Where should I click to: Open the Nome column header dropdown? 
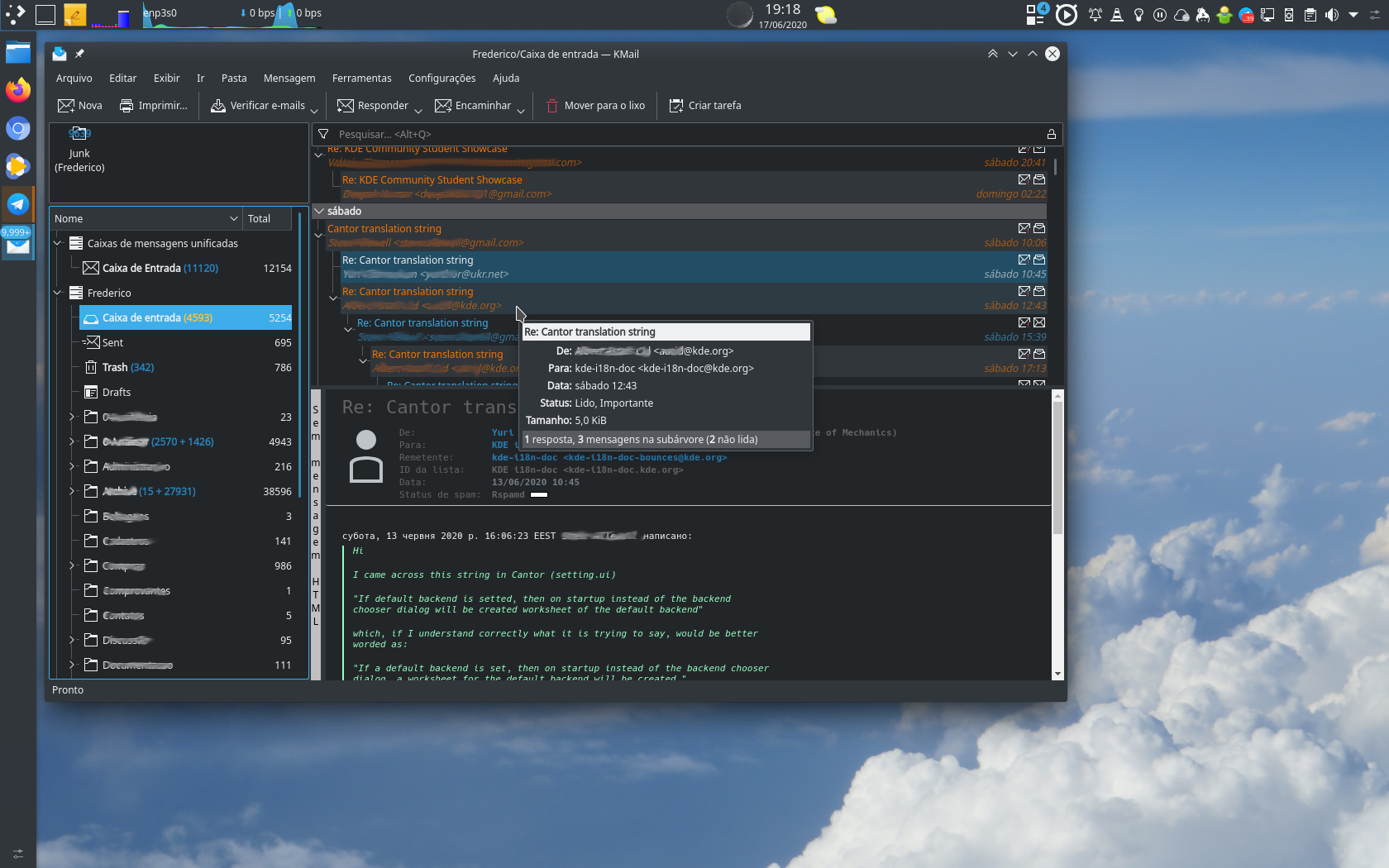[234, 218]
